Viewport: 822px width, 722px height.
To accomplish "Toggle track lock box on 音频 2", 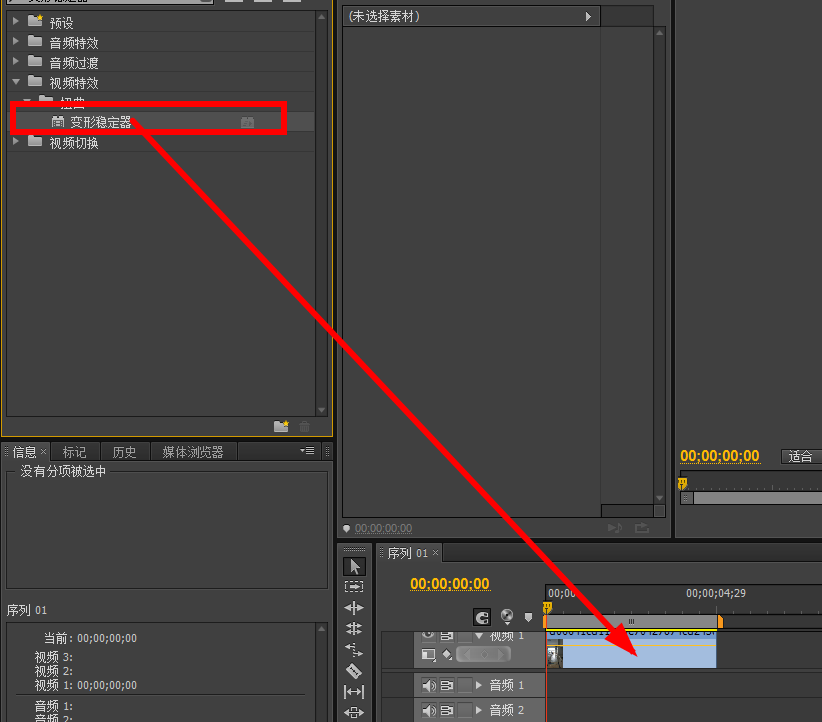I will click(x=464, y=710).
